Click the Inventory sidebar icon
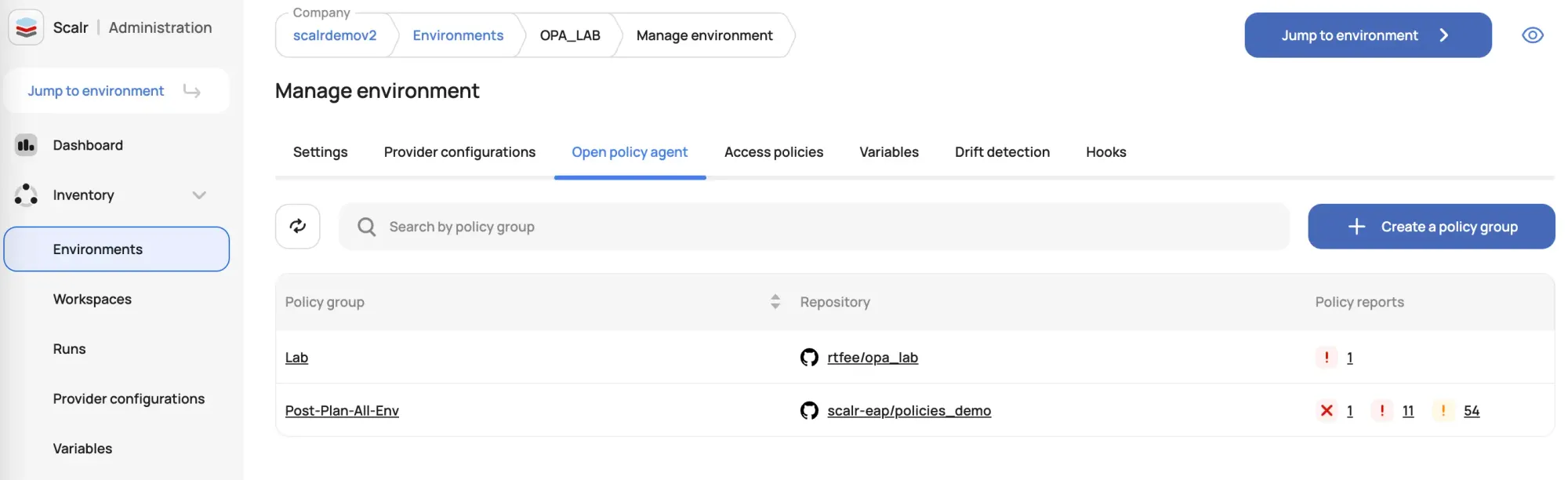This screenshot has height=480, width=1568. pyautogui.click(x=26, y=195)
